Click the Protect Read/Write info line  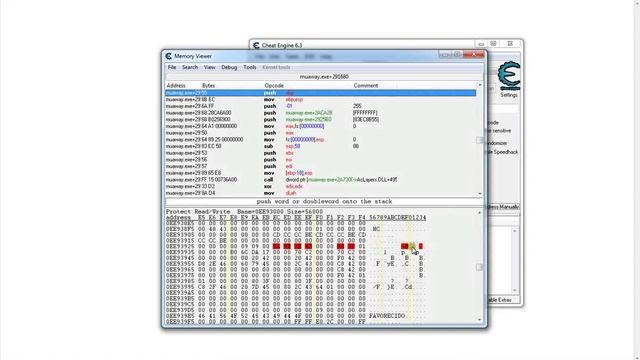pyautogui.click(x=244, y=212)
